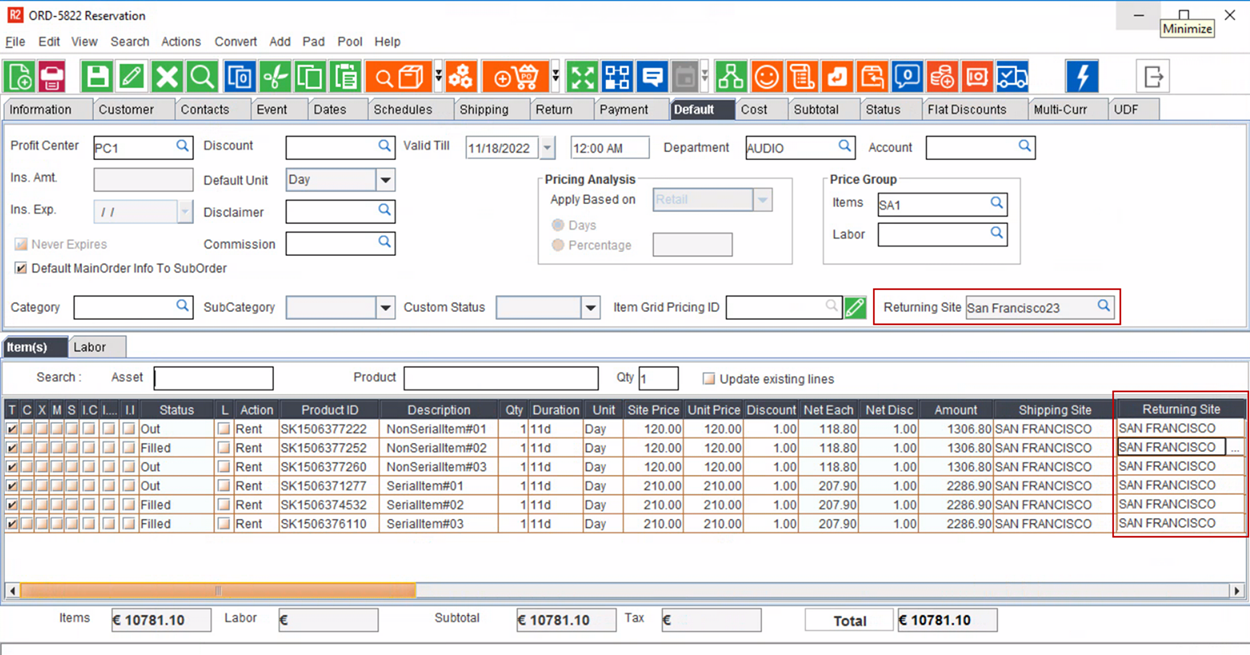Expand the Default Unit dropdown
This screenshot has width=1250, height=655.
pos(385,181)
